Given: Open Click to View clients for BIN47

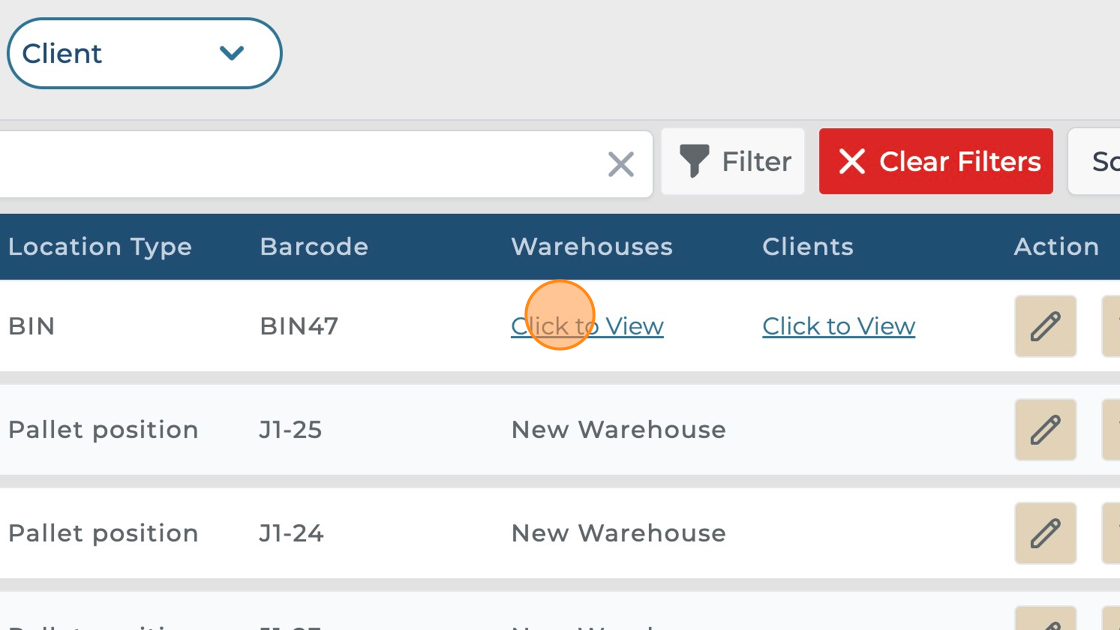Looking at the screenshot, I should tap(838, 327).
